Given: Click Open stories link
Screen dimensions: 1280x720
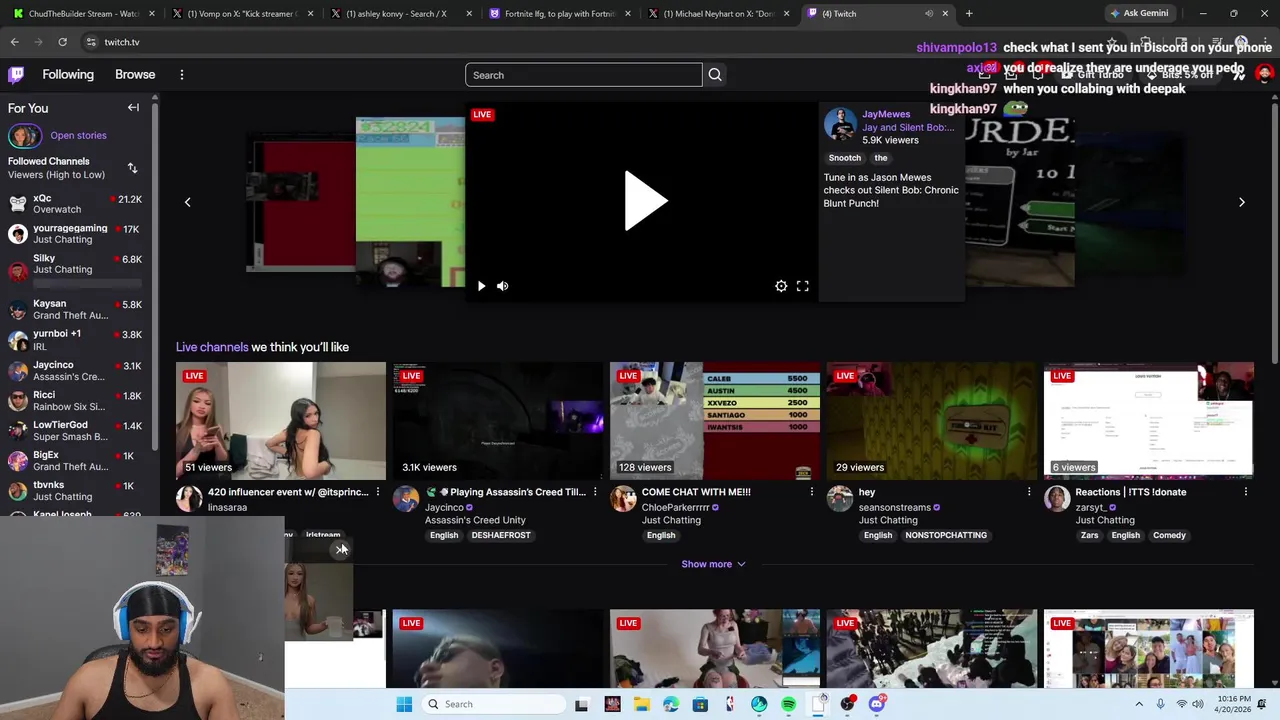Looking at the screenshot, I should [78, 136].
